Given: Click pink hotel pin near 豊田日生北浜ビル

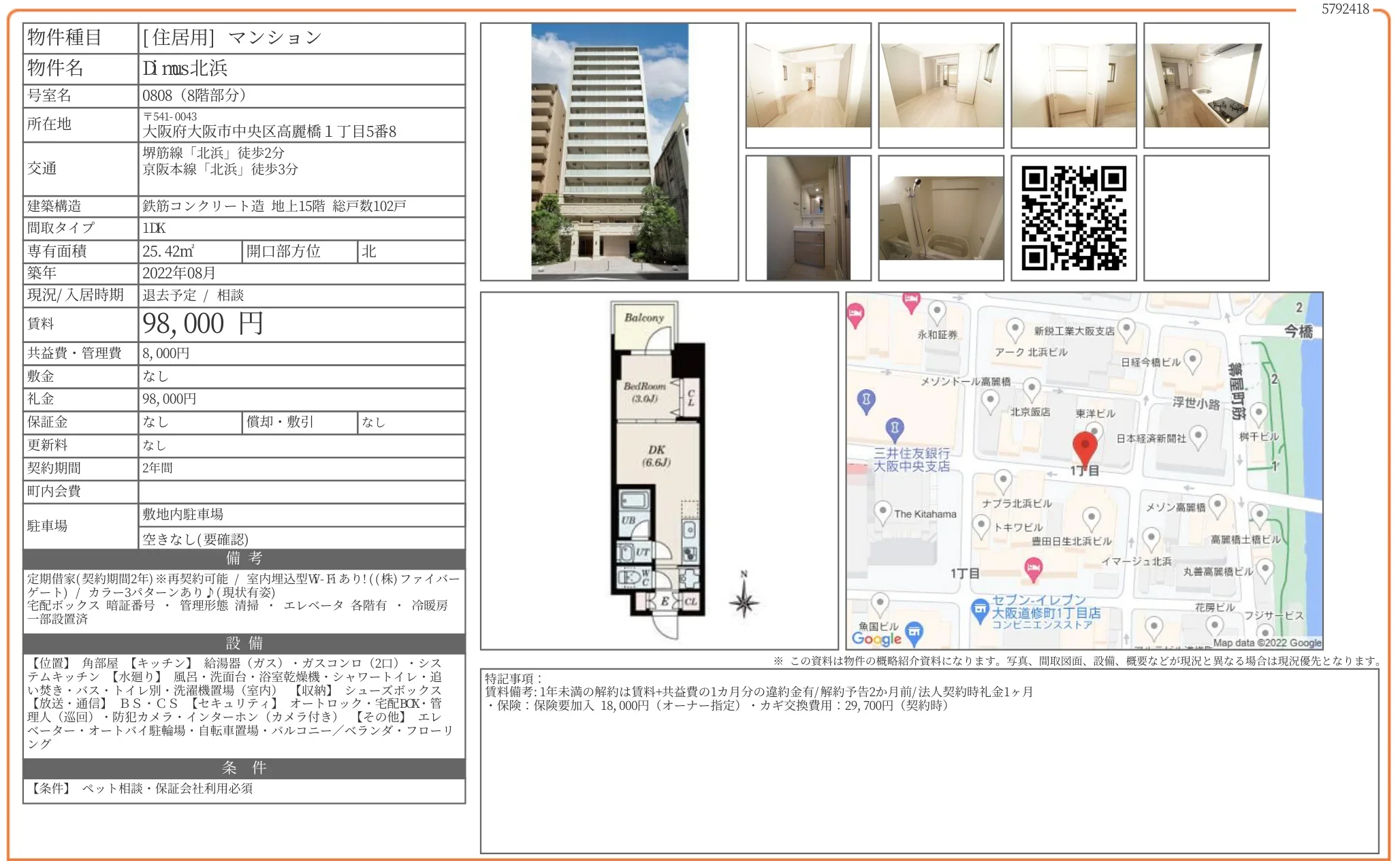Looking at the screenshot, I should [x=1033, y=568].
